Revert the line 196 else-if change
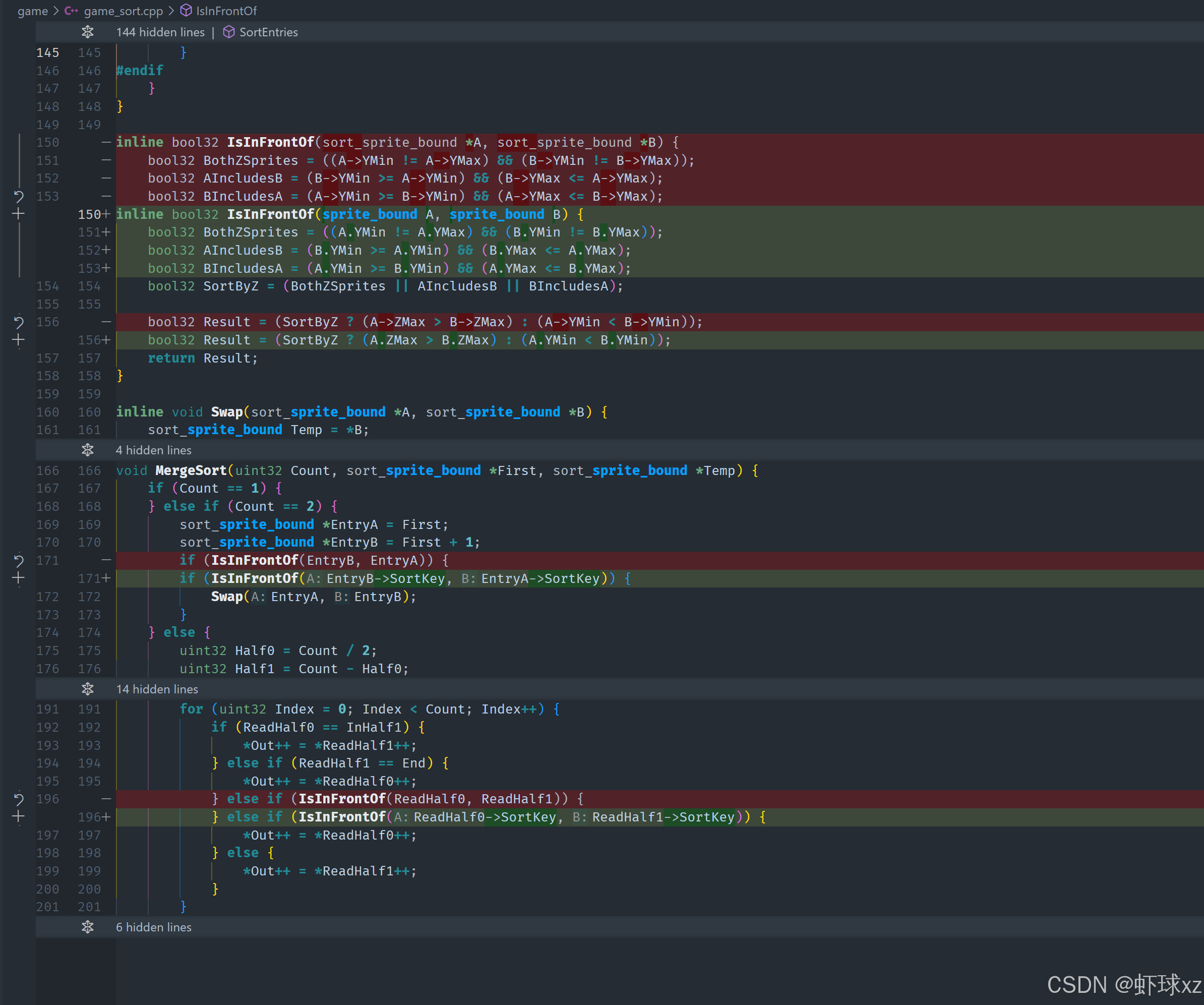The image size is (1204, 1005). [x=18, y=799]
